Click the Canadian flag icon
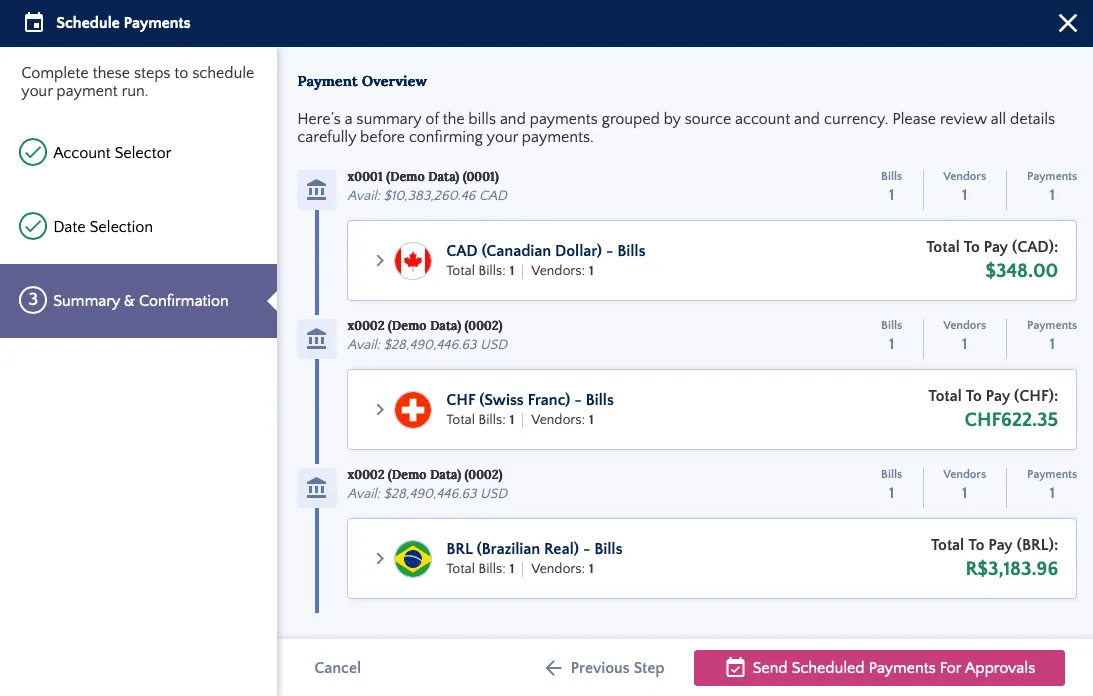 tap(413, 261)
